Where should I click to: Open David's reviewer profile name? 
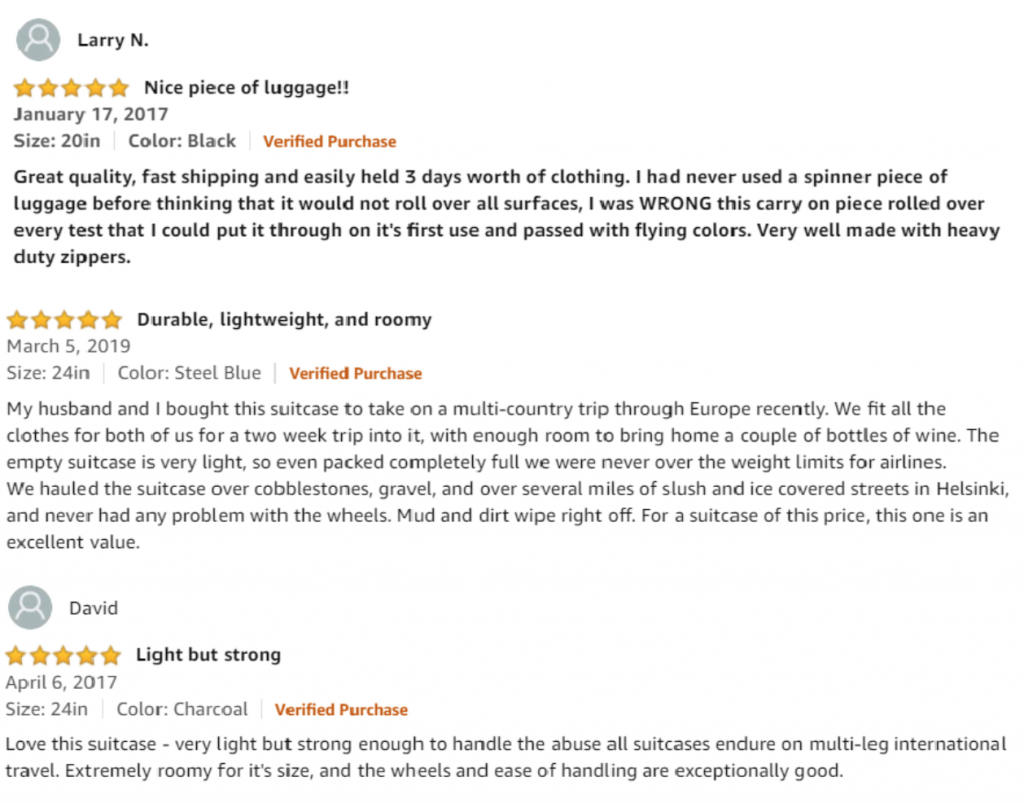click(x=93, y=608)
